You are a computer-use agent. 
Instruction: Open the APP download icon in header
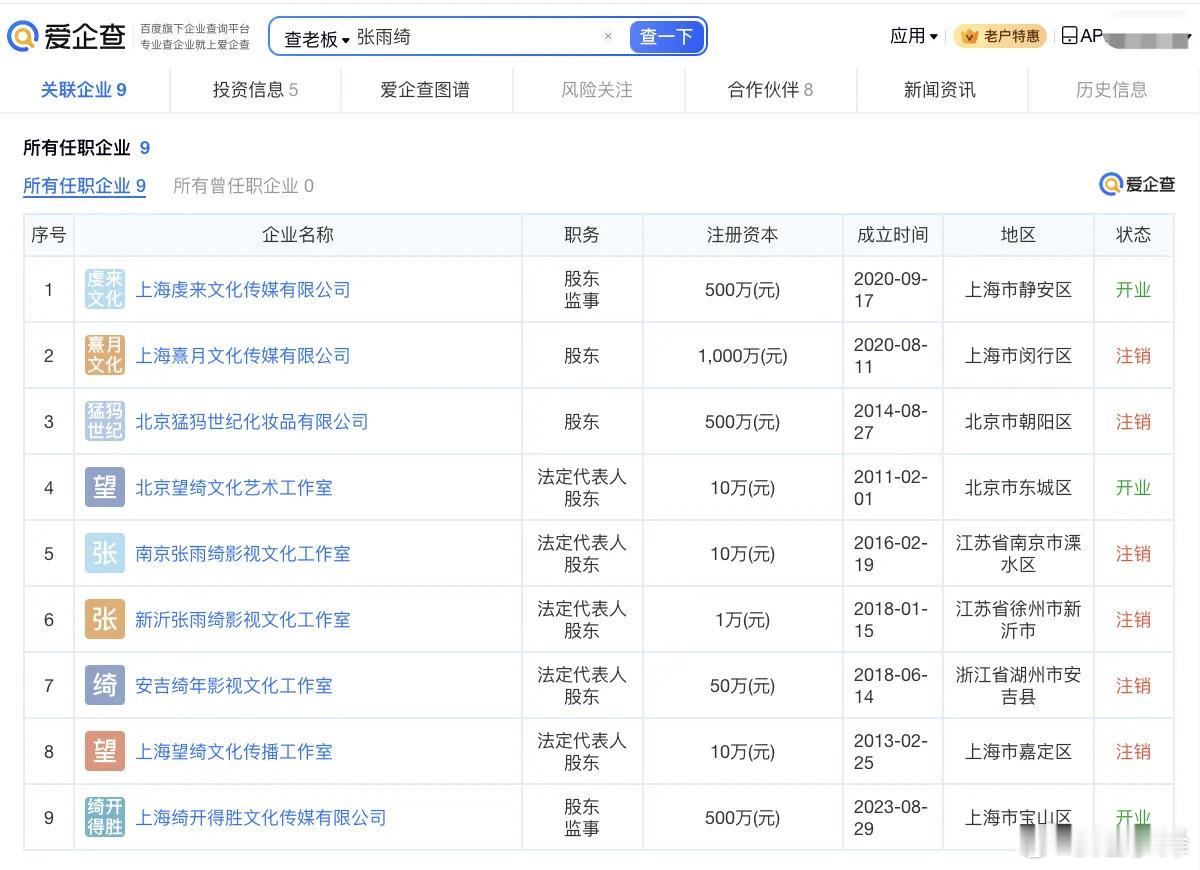1070,36
